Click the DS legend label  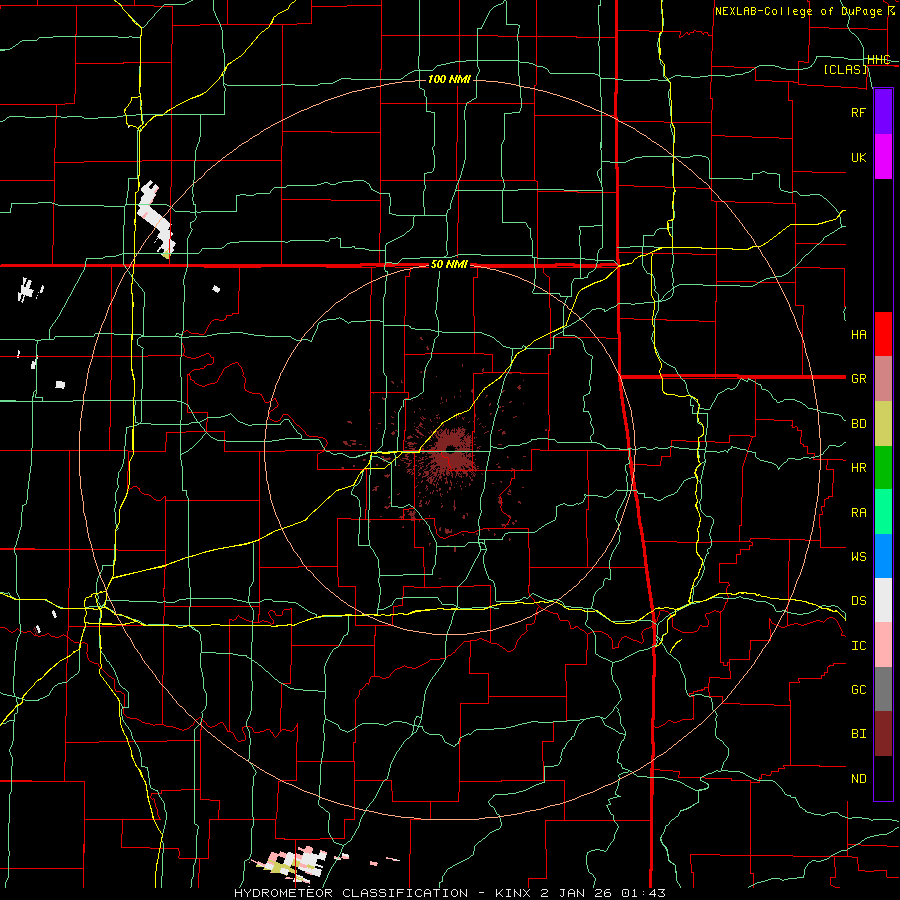click(858, 600)
